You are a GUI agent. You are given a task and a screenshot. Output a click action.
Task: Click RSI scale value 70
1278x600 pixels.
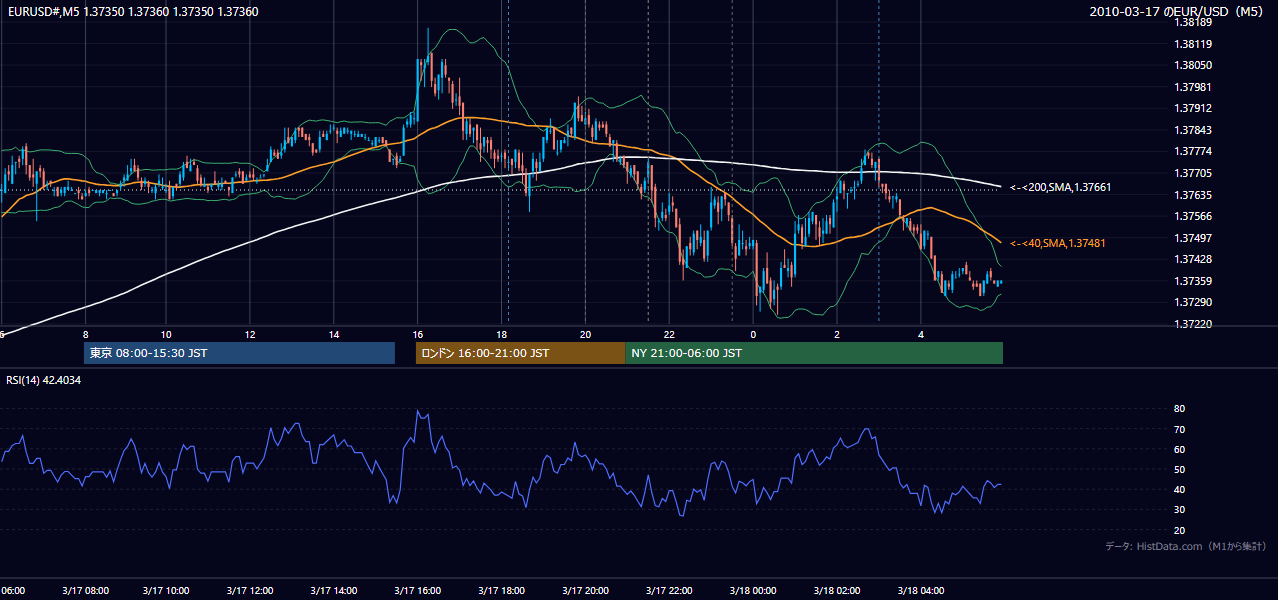pyautogui.click(x=1180, y=429)
